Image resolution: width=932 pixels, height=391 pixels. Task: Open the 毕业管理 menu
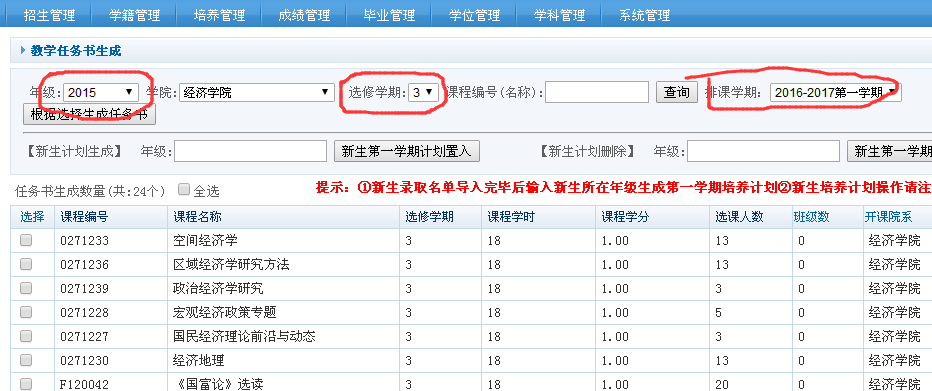(389, 15)
